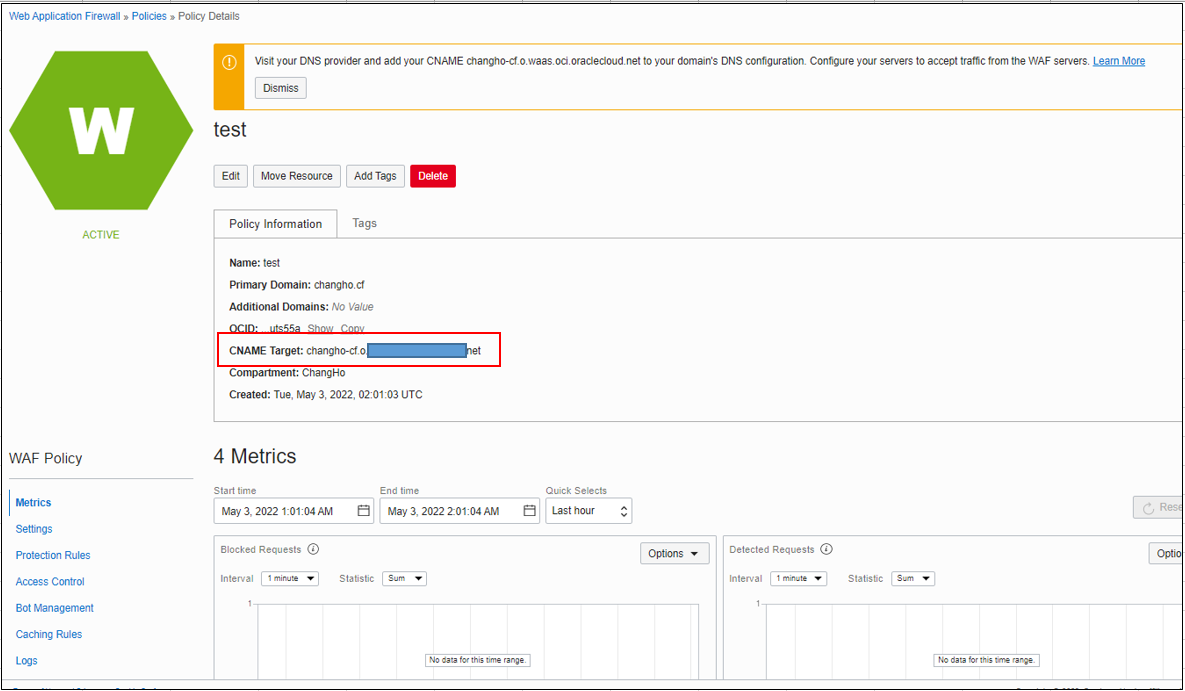Open Logs section
This screenshot has width=1185, height=691.
point(26,662)
